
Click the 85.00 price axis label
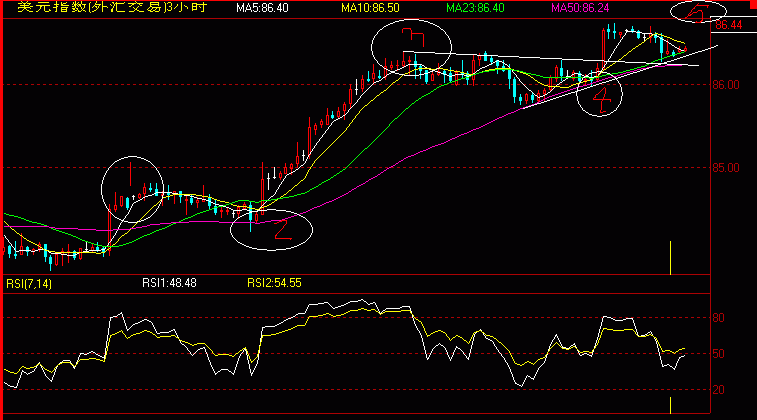pos(726,168)
